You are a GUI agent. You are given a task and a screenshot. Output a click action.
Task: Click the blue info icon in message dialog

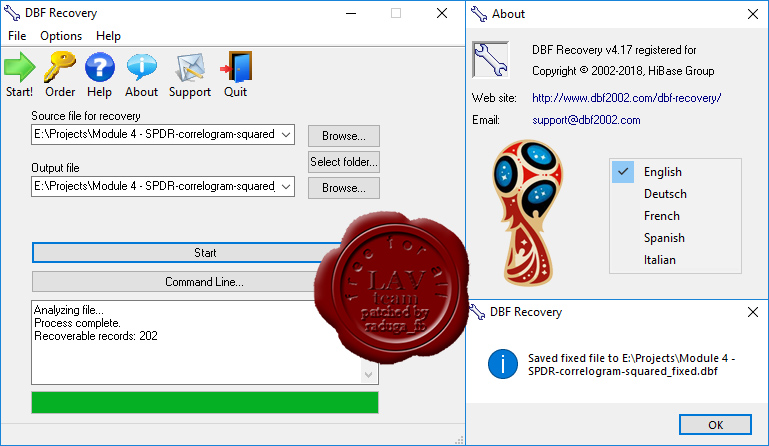pyautogui.click(x=503, y=364)
